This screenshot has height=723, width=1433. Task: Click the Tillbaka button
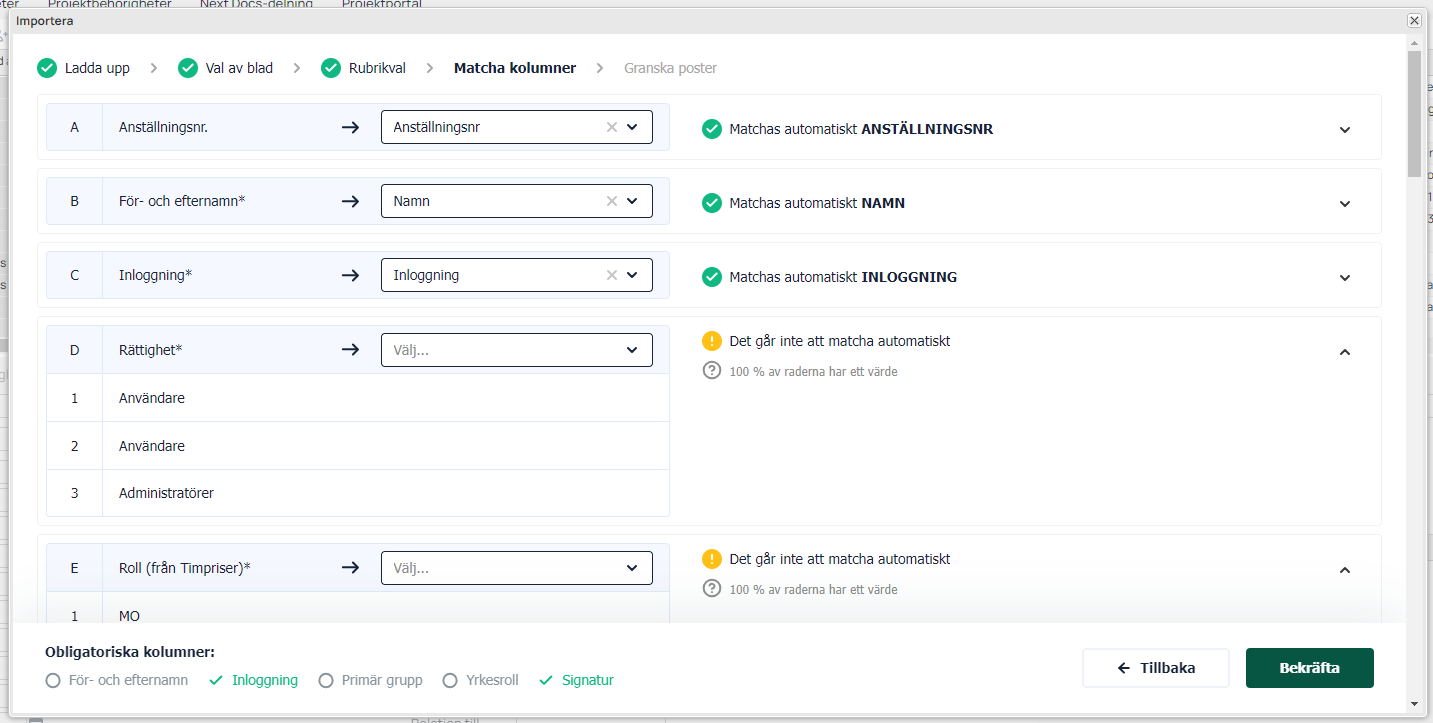[1156, 668]
